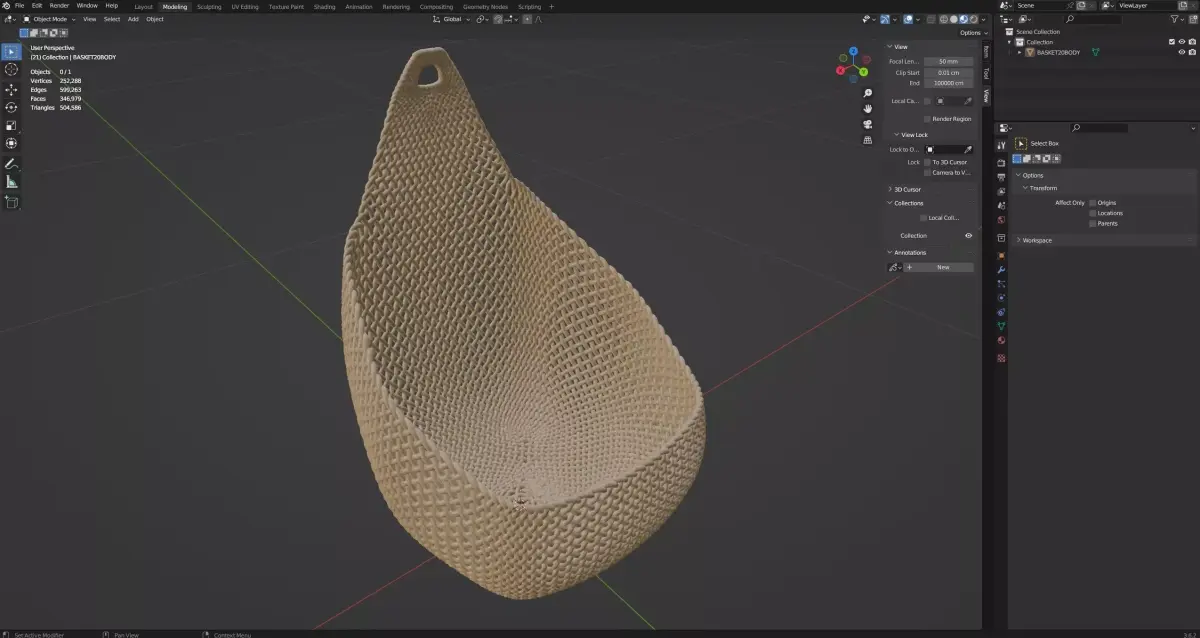Open Output properties tab
This screenshot has width=1200, height=638.
tap(1001, 177)
